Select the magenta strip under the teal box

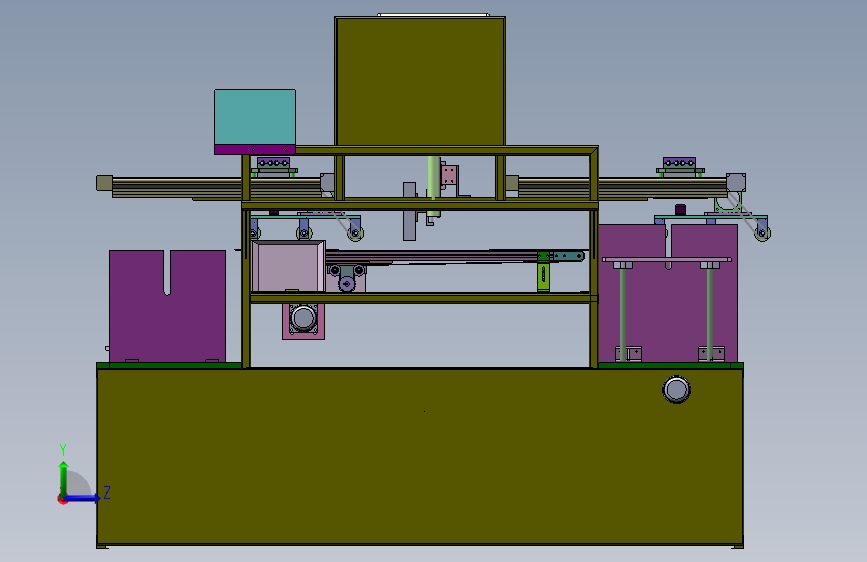click(x=255, y=149)
